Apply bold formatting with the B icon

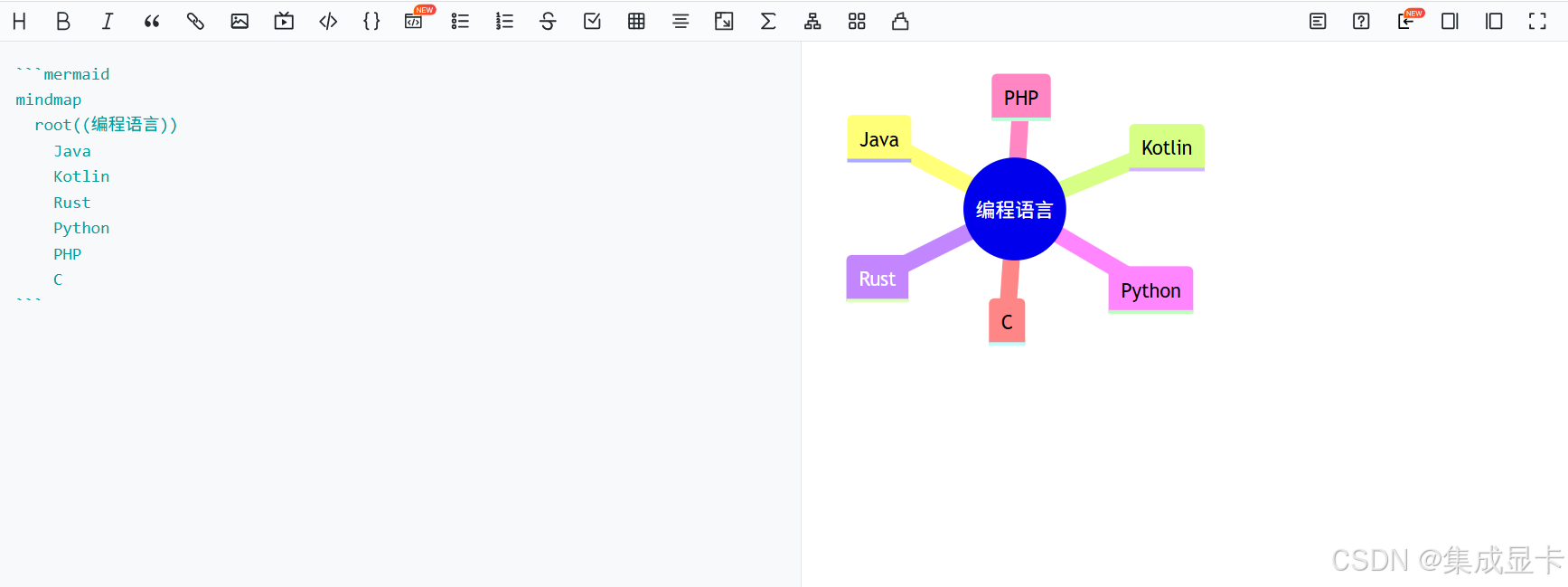coord(63,21)
